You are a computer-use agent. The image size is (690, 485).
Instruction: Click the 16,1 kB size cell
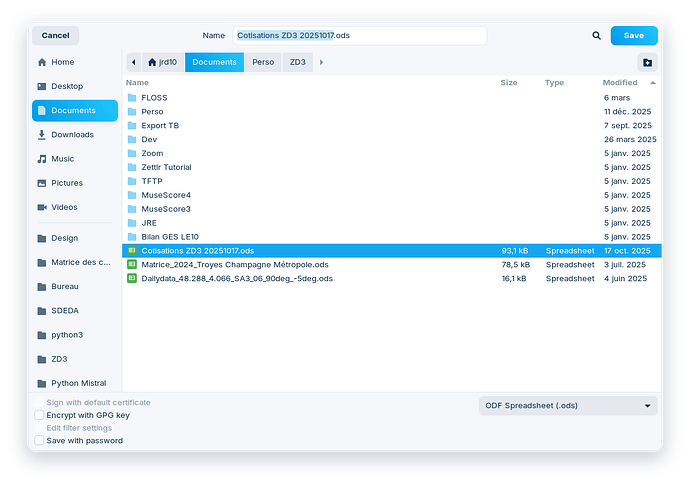click(x=514, y=279)
